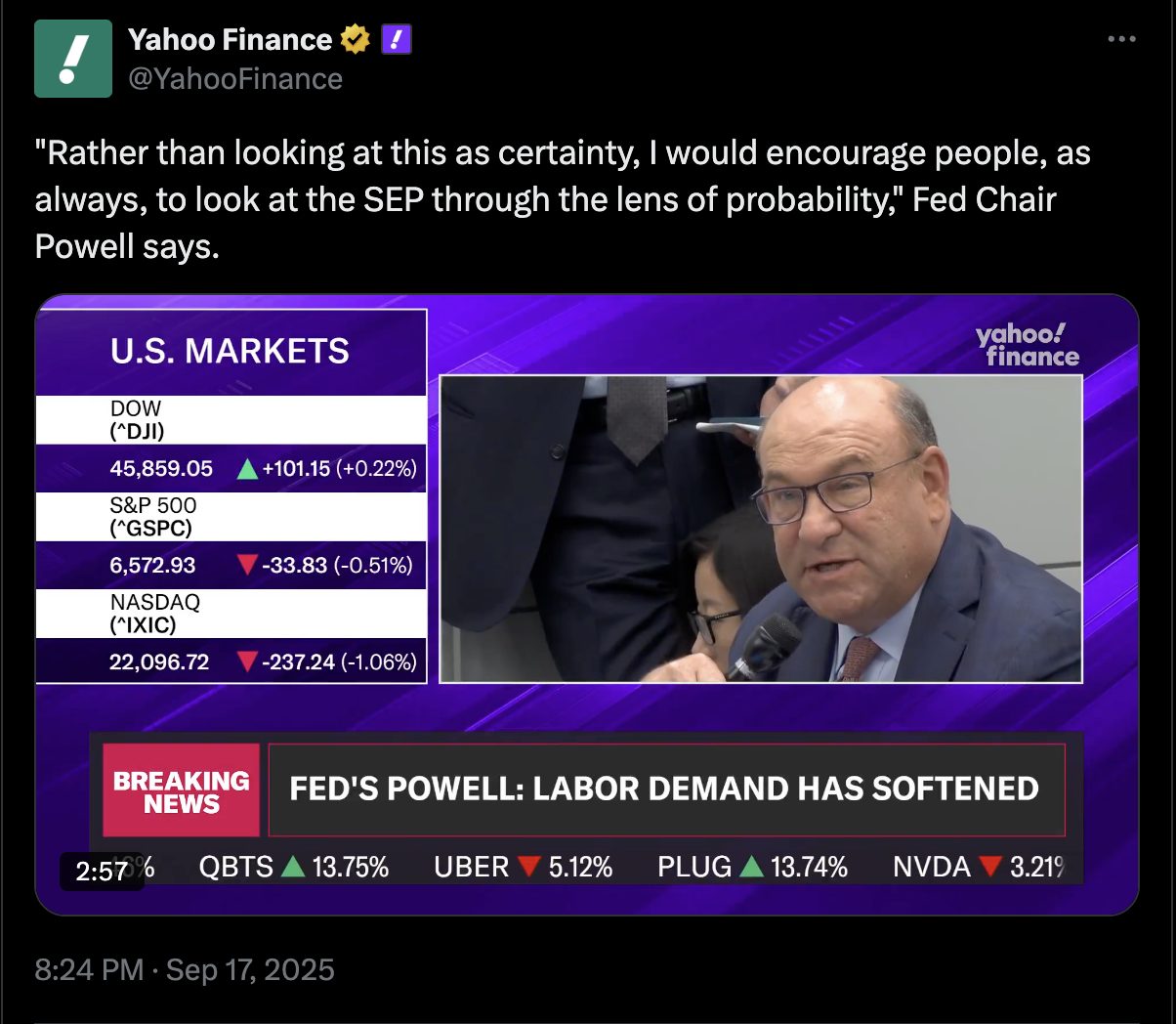1176x1024 pixels.
Task: Click the Yahoo Finance display name
Action: [x=231, y=39]
